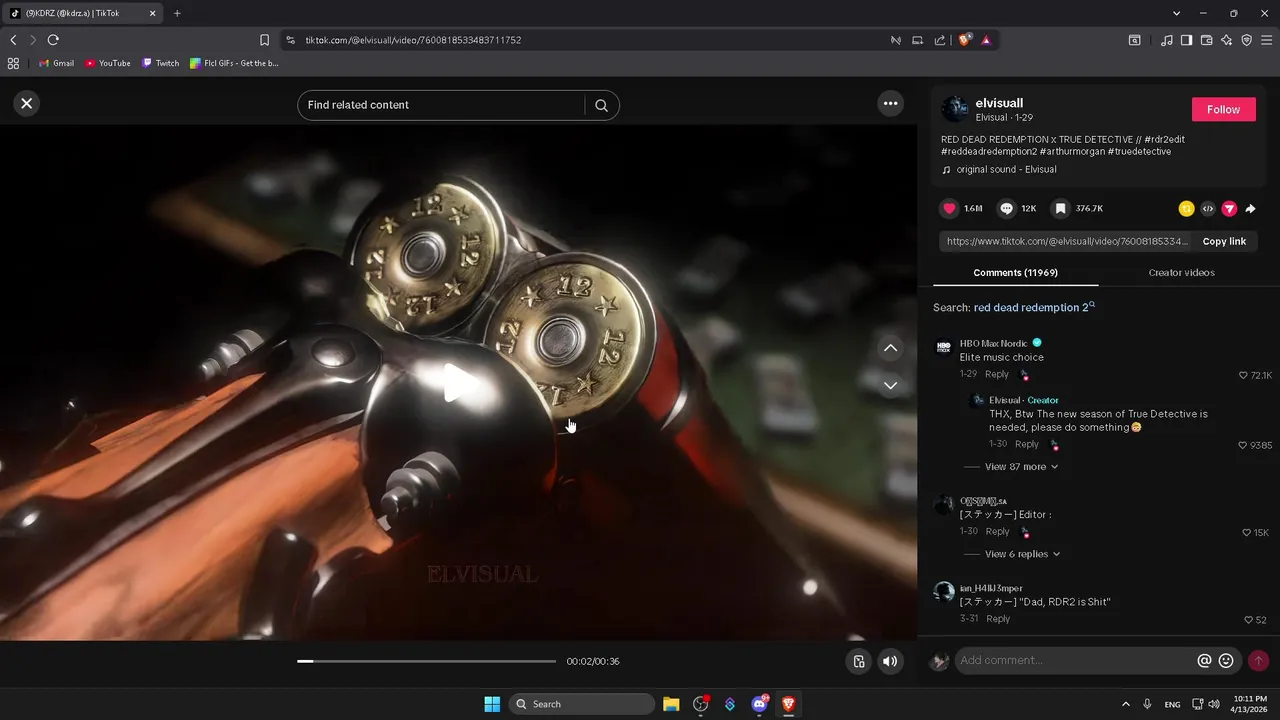Screen dimensions: 1280x720
Task: Click the browser address bar URL
Action: pos(413,40)
